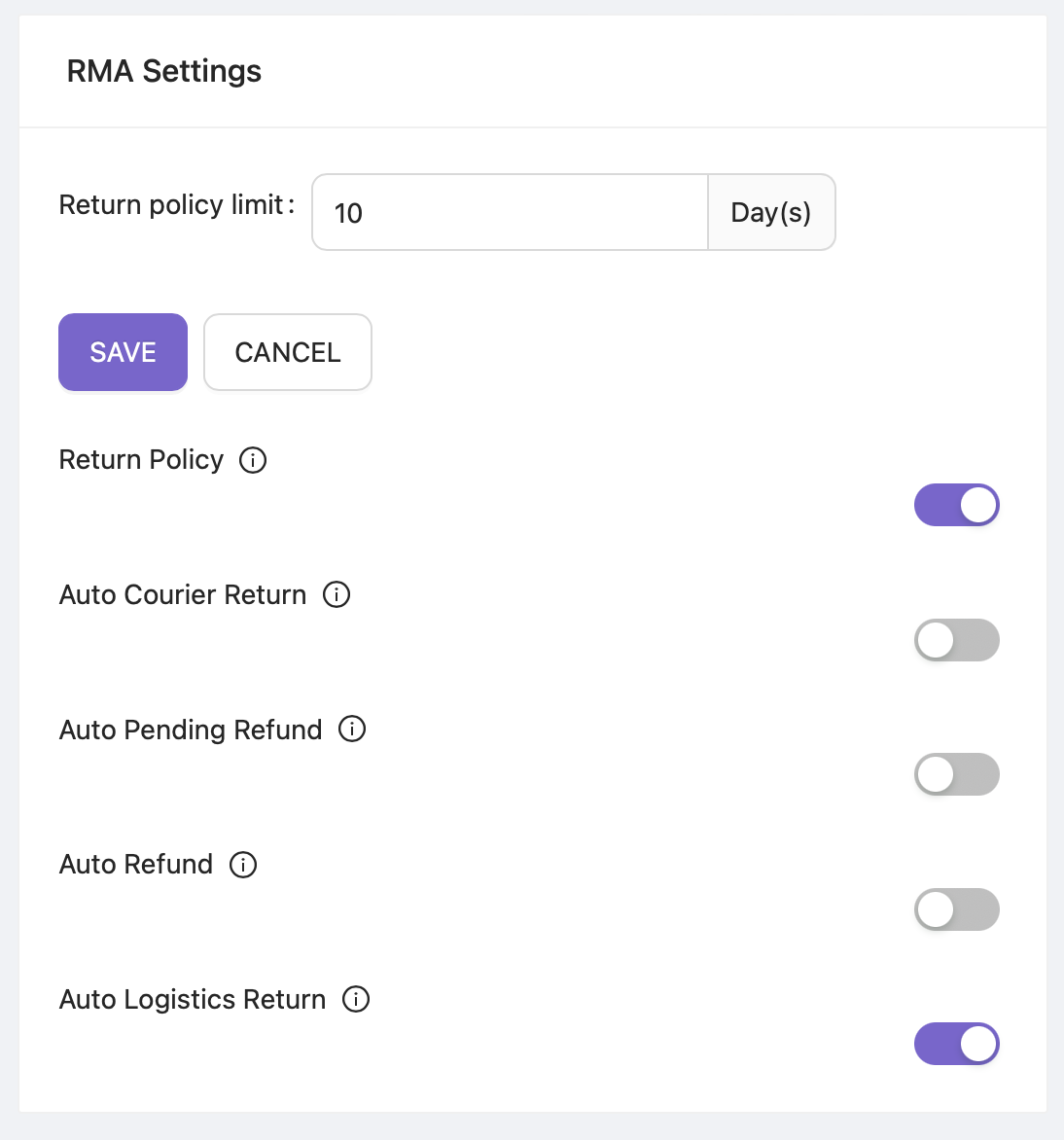Click the info icon next to Auto Pending Refund
1064x1140 pixels.
coord(352,729)
